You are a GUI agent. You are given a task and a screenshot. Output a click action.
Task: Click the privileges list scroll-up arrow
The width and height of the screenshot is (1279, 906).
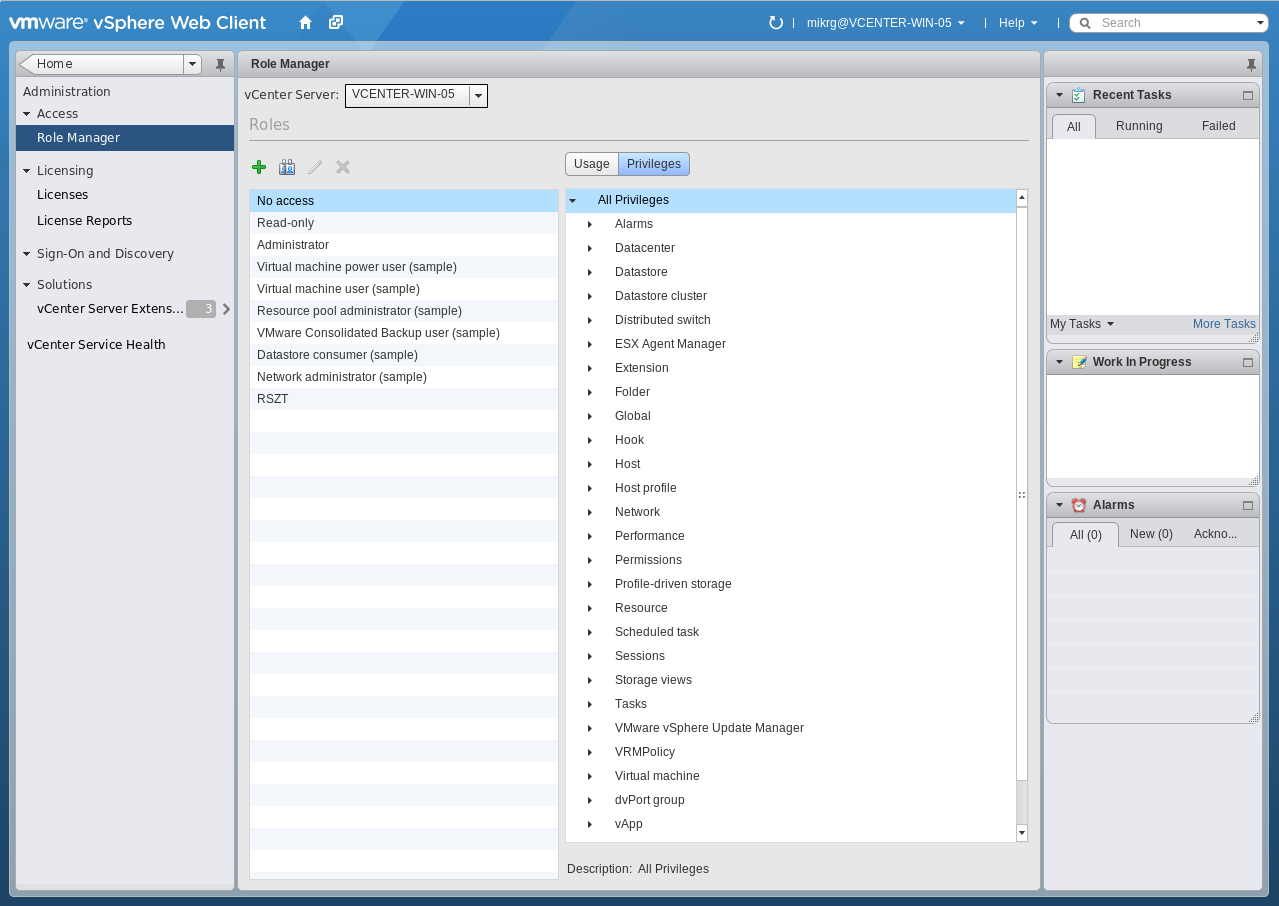point(1022,198)
